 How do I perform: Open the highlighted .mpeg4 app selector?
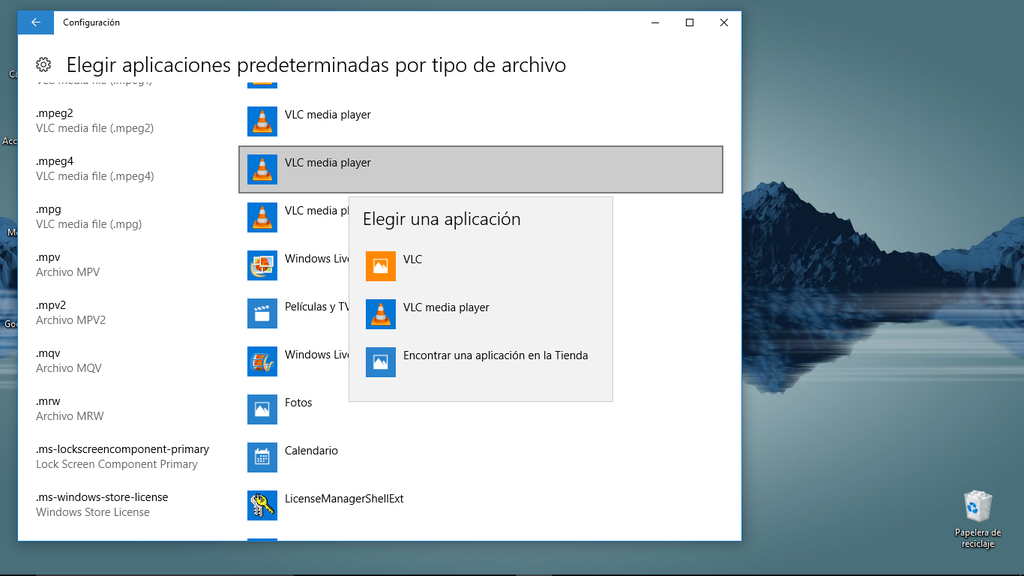coord(480,169)
